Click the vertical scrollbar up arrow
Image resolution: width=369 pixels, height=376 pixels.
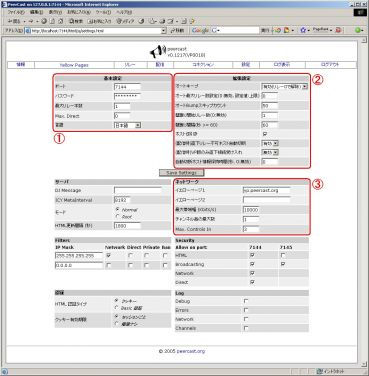pos(364,40)
